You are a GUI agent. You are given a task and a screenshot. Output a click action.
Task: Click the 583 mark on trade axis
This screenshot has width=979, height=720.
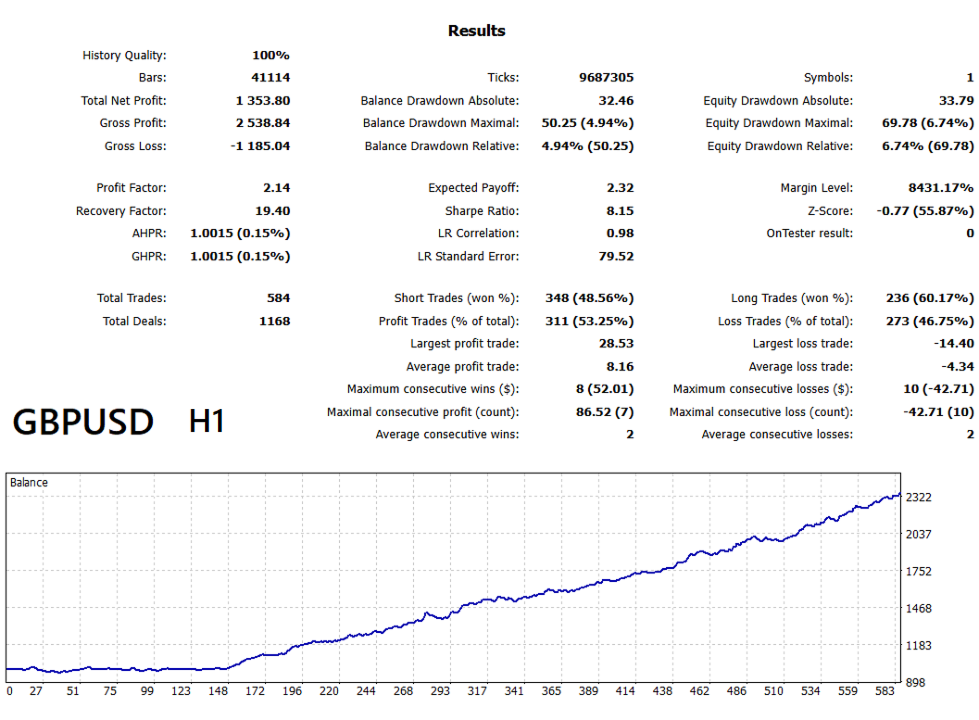885,691
